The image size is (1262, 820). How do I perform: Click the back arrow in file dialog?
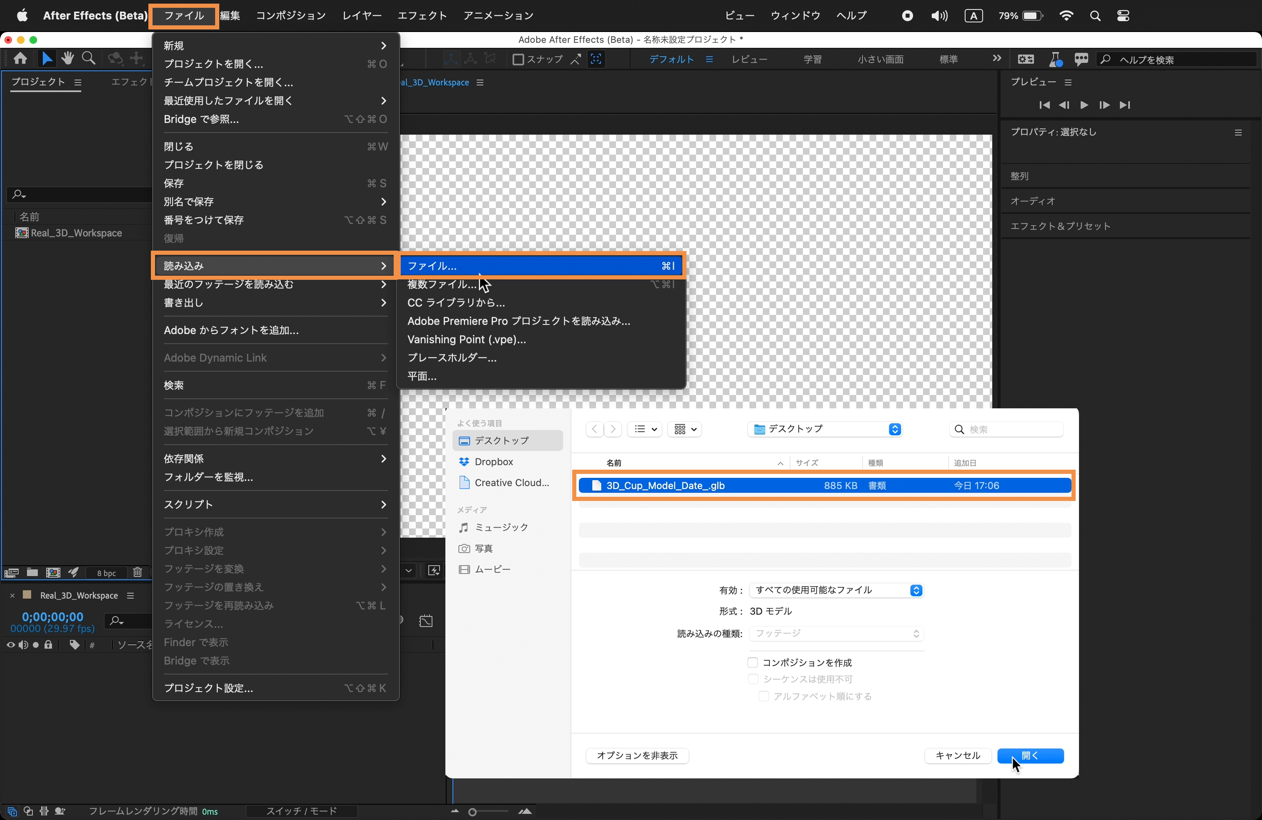point(595,429)
